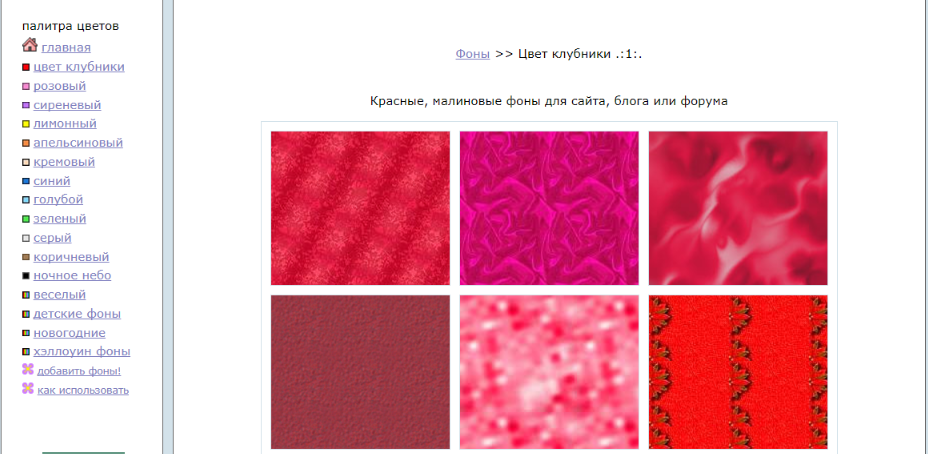Open the детские фоны link
Image resolution: width=928 pixels, height=454 pixels.
tap(77, 314)
